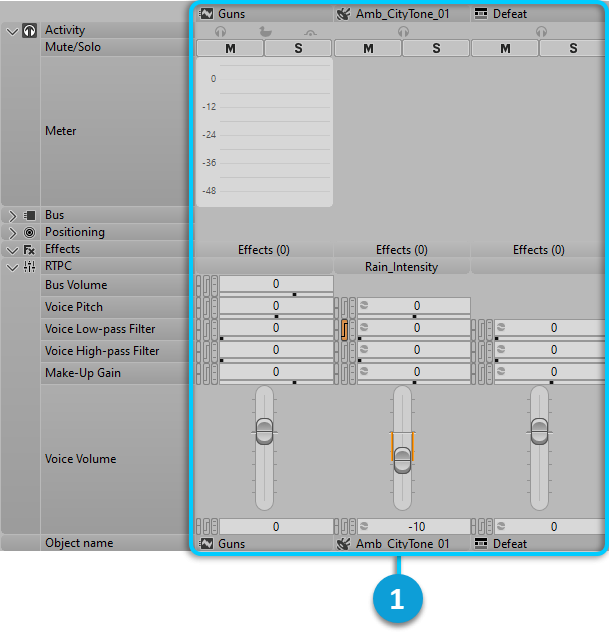Solo the Guns strip
The height and width of the screenshot is (633, 609).
coord(298,48)
